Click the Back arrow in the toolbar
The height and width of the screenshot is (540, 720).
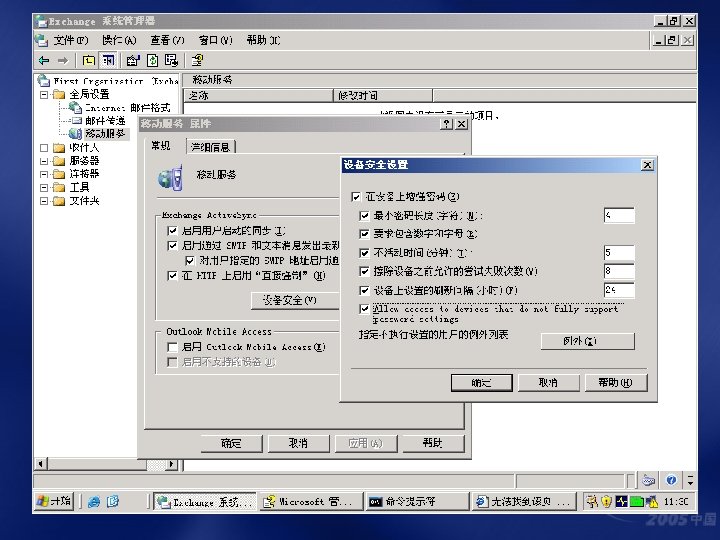44,60
